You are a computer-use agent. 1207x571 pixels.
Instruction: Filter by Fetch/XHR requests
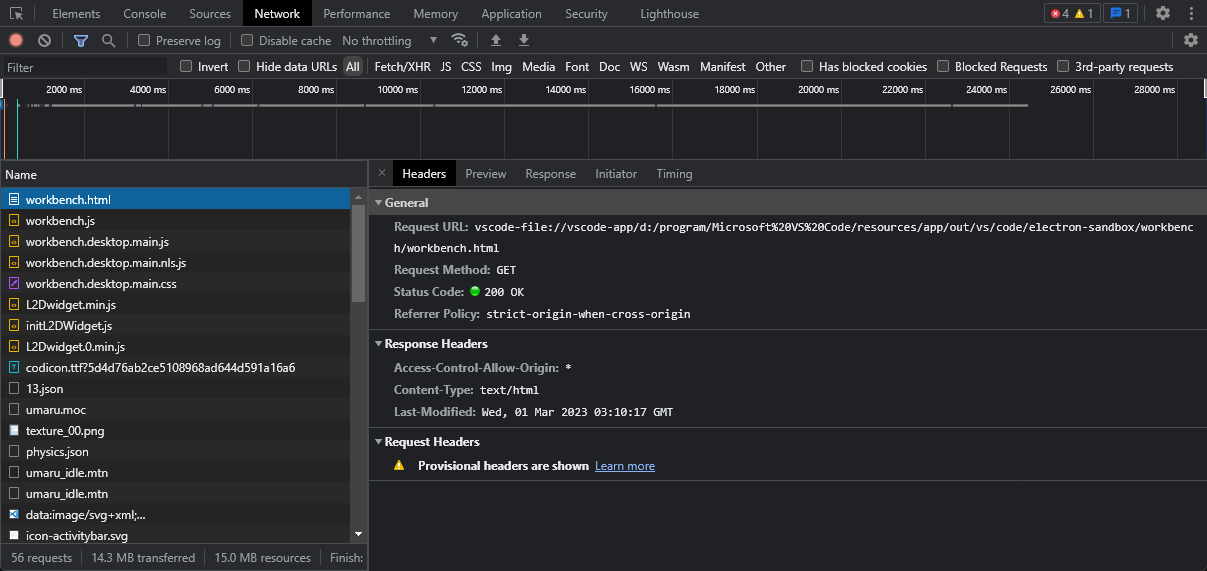[403, 67]
